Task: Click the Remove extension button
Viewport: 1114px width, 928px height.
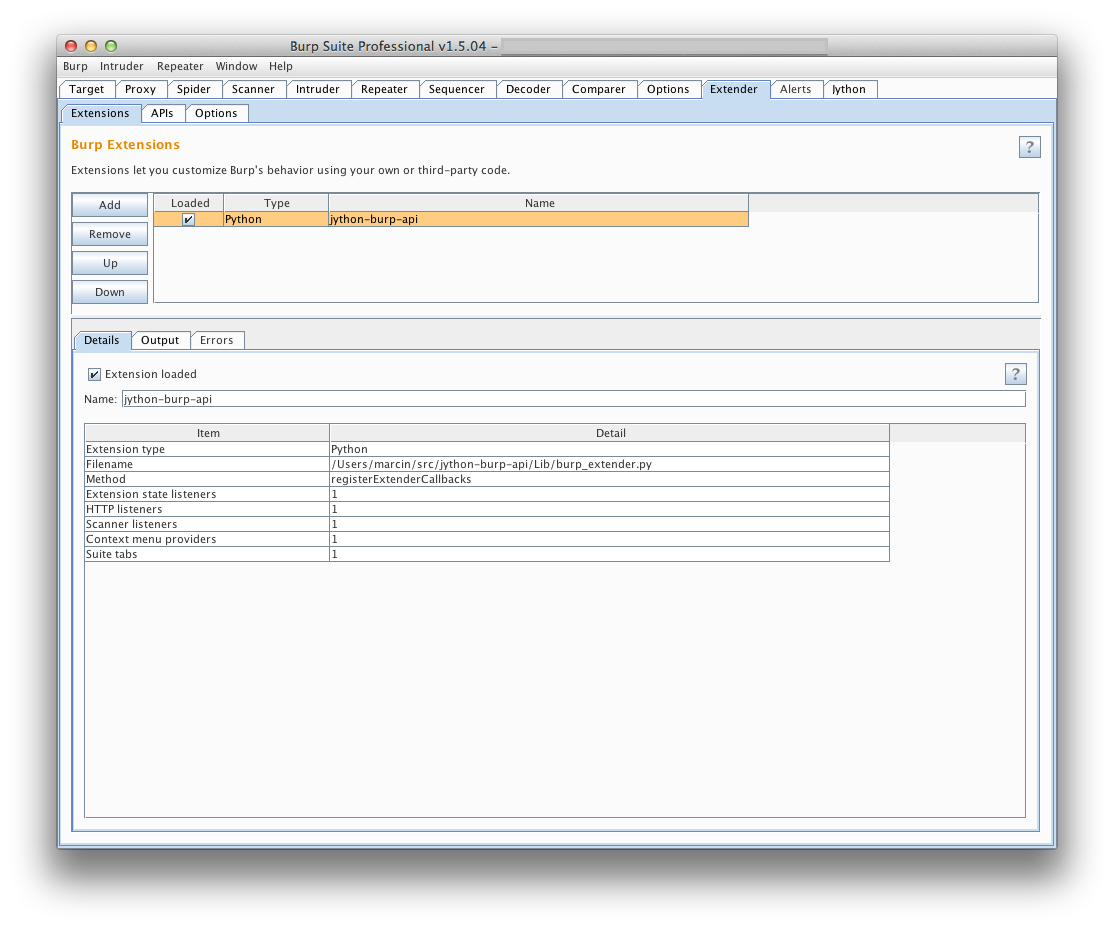Action: (109, 234)
